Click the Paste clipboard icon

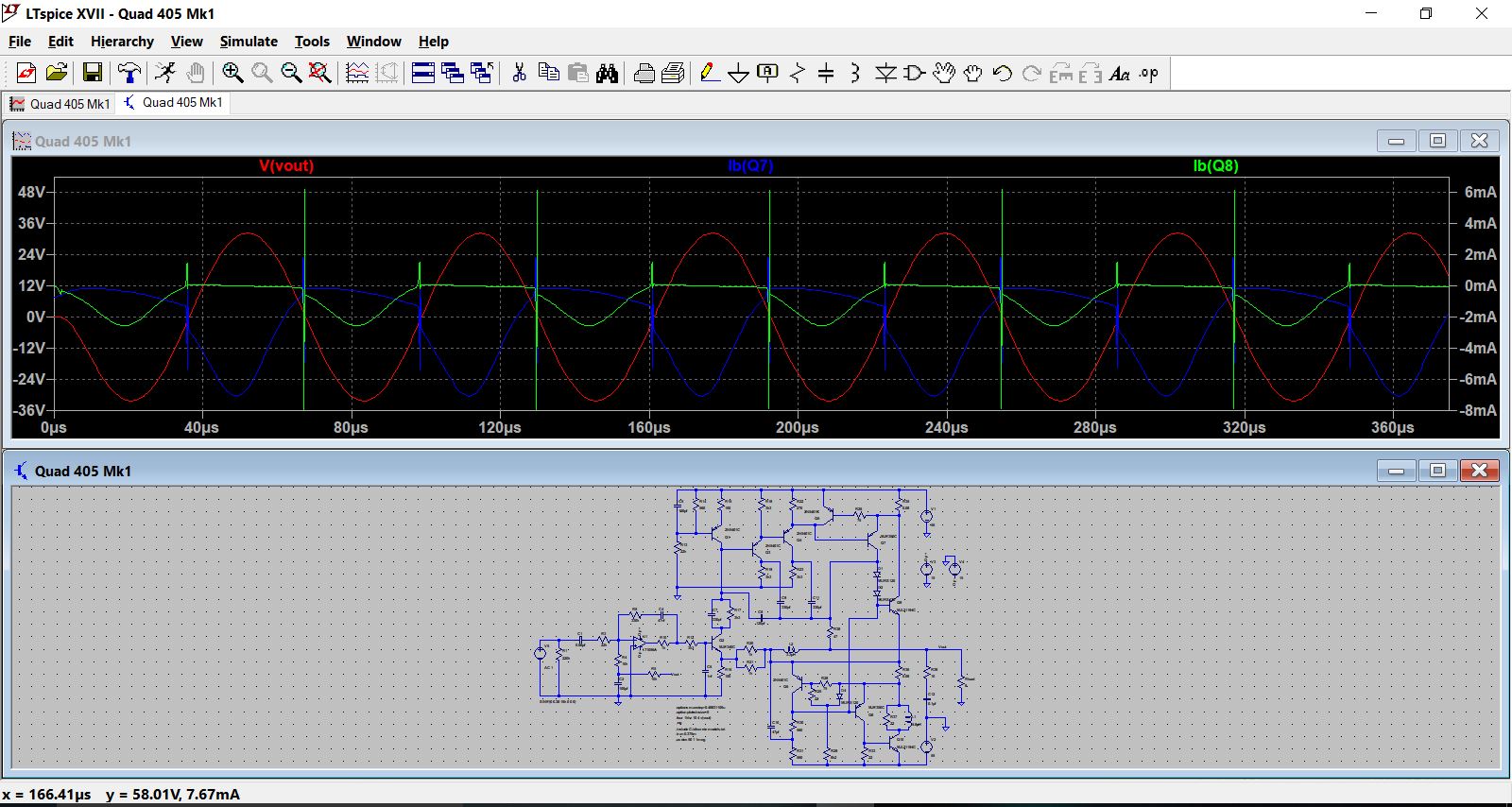pyautogui.click(x=577, y=73)
